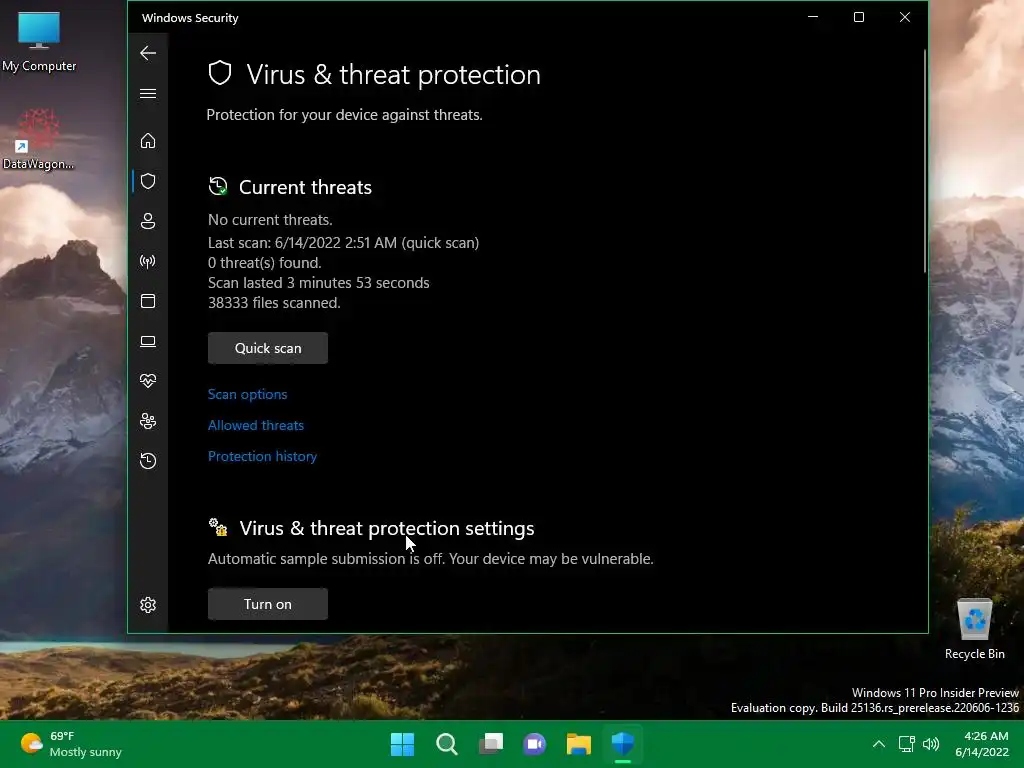This screenshot has height=768, width=1024.
Task: Open Allowed threats link
Action: (x=256, y=425)
